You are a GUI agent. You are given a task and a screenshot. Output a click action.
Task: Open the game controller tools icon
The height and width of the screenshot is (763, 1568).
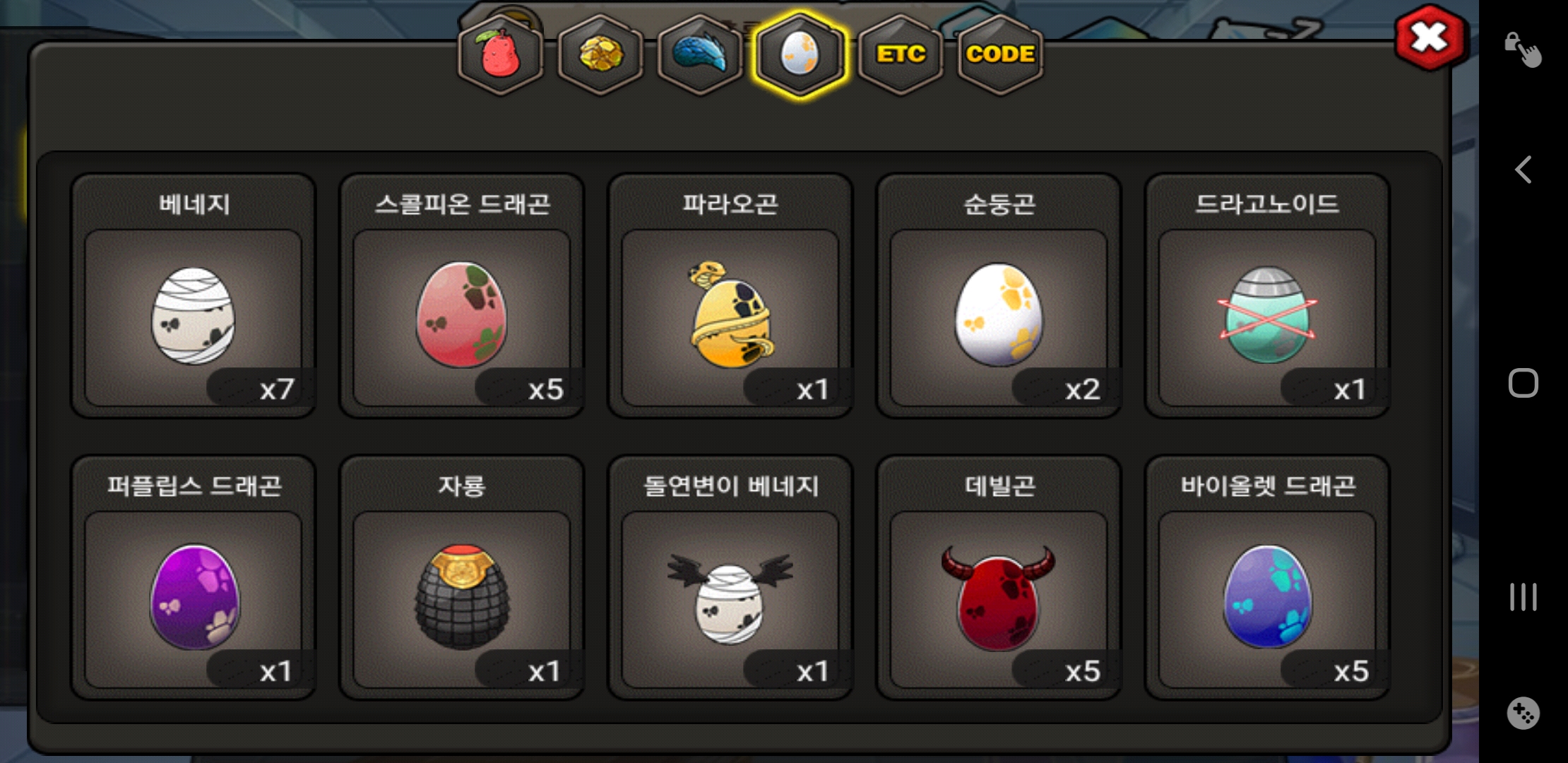(1523, 714)
